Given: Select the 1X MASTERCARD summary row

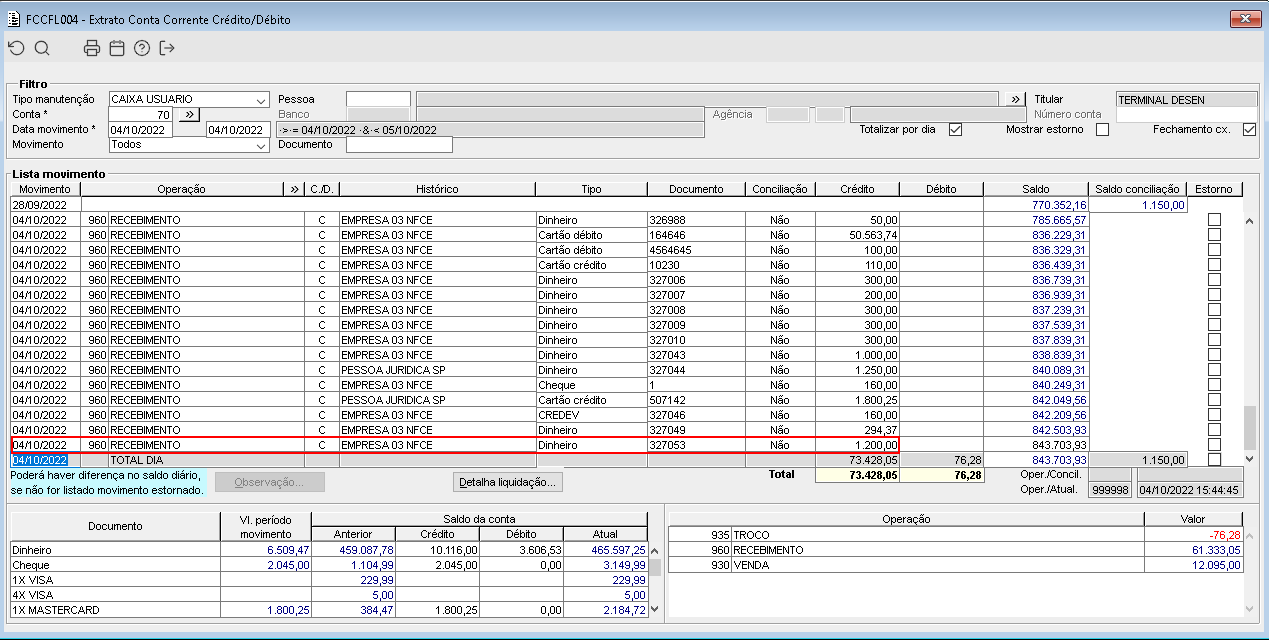Looking at the screenshot, I should (328, 609).
